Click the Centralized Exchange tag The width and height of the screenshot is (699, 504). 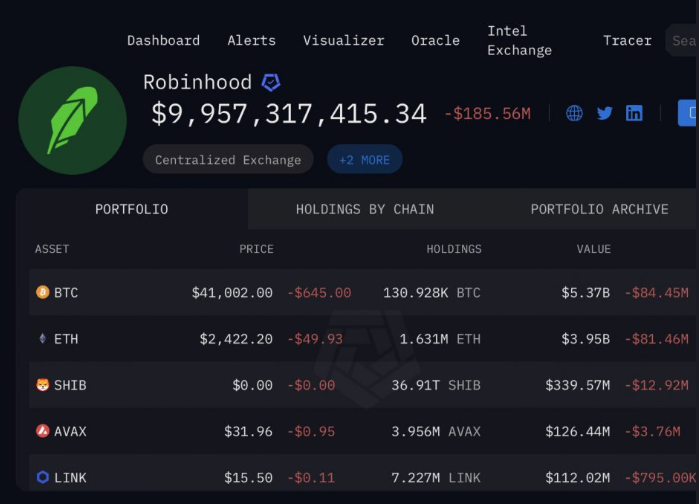(x=227, y=160)
